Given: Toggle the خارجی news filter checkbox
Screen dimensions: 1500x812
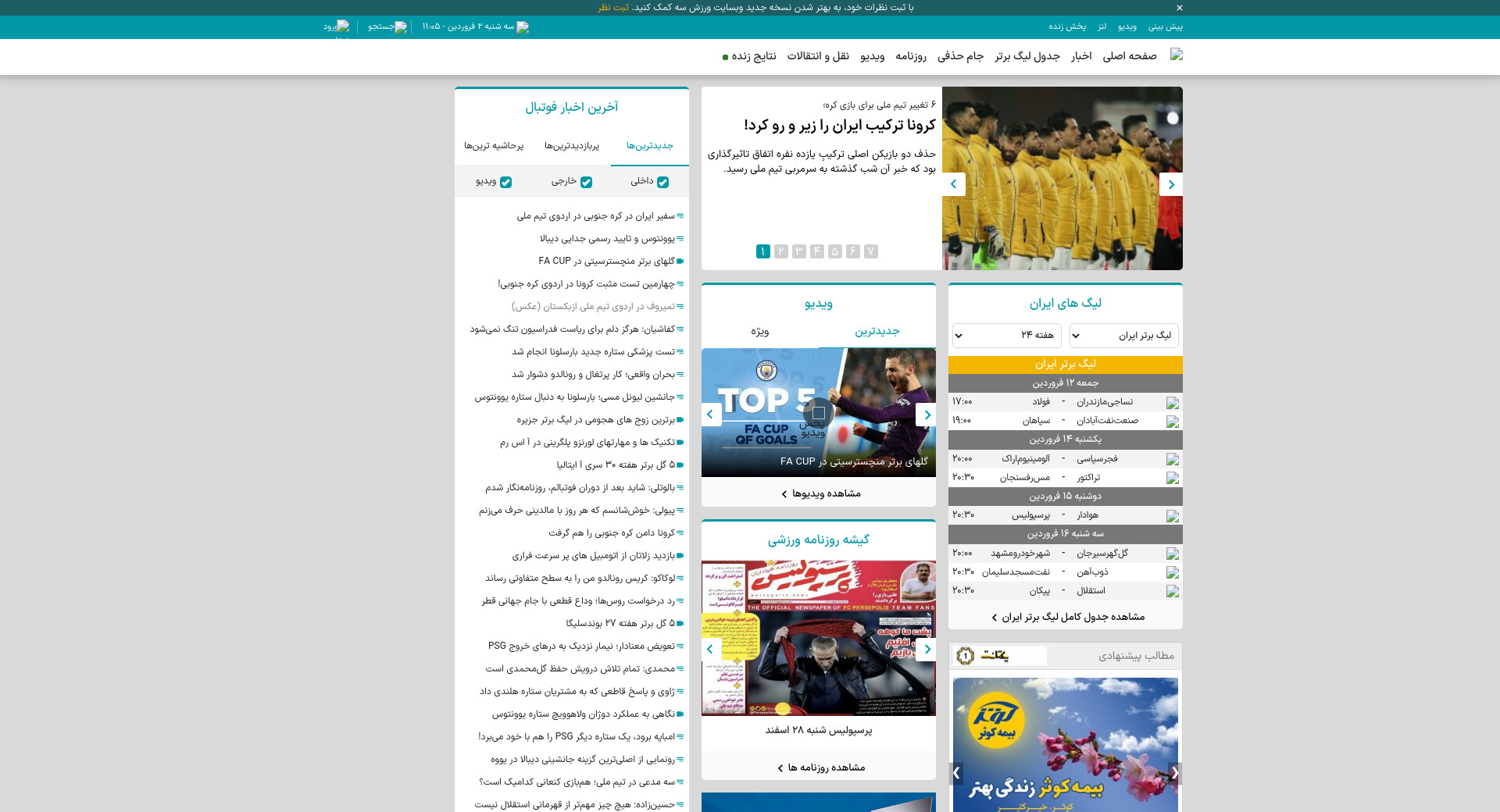Looking at the screenshot, I should pyautogui.click(x=586, y=182).
